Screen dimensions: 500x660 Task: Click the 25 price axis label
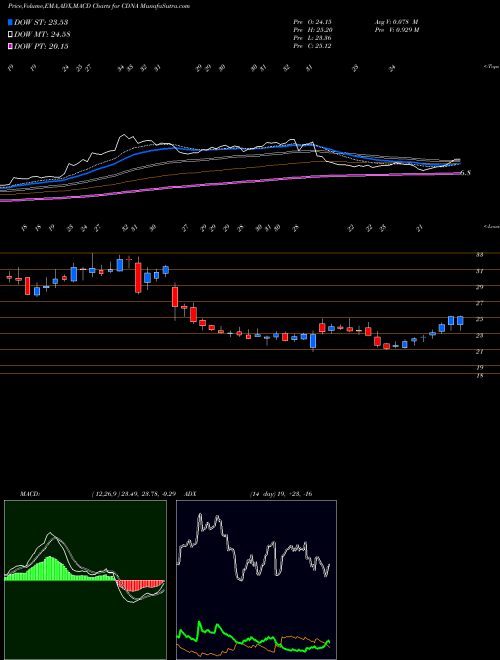(479, 319)
